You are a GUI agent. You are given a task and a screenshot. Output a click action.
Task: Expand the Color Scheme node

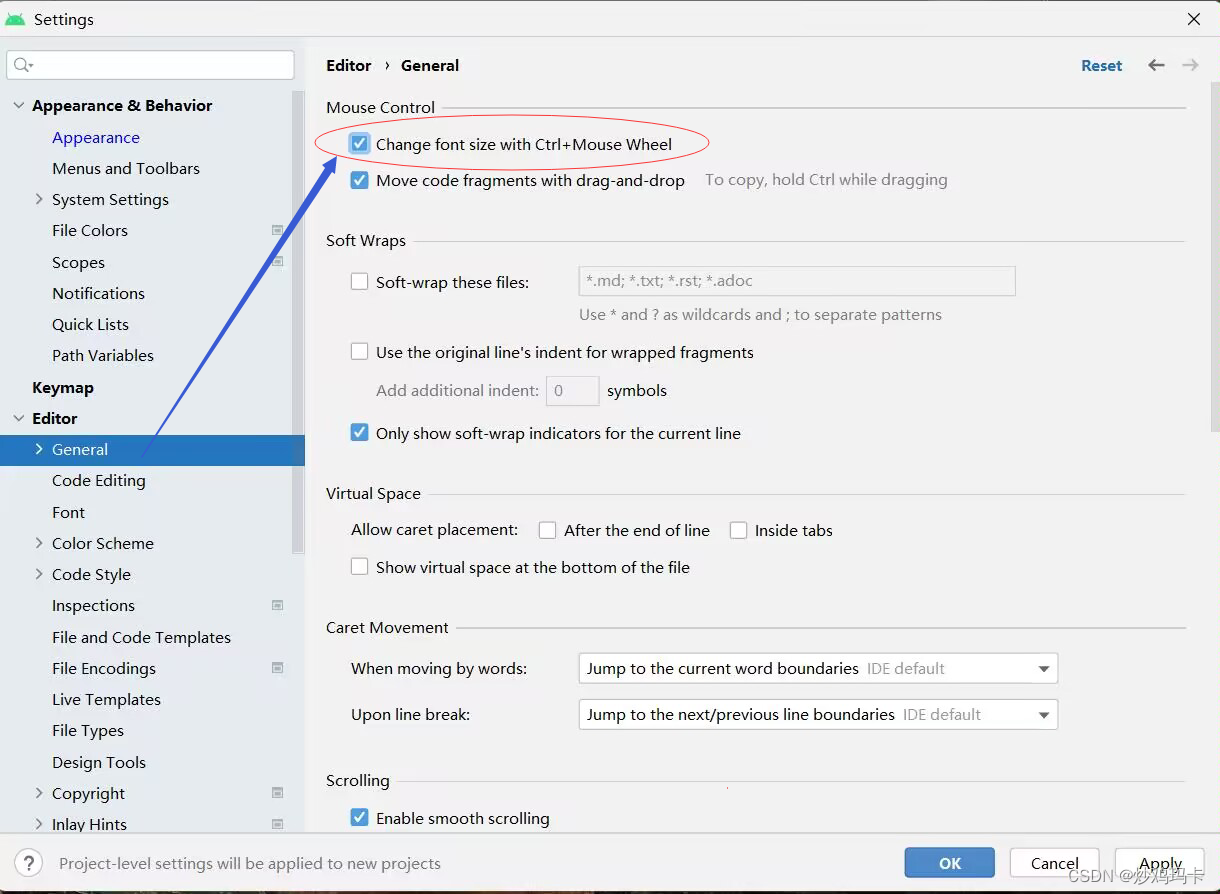[x=39, y=543]
